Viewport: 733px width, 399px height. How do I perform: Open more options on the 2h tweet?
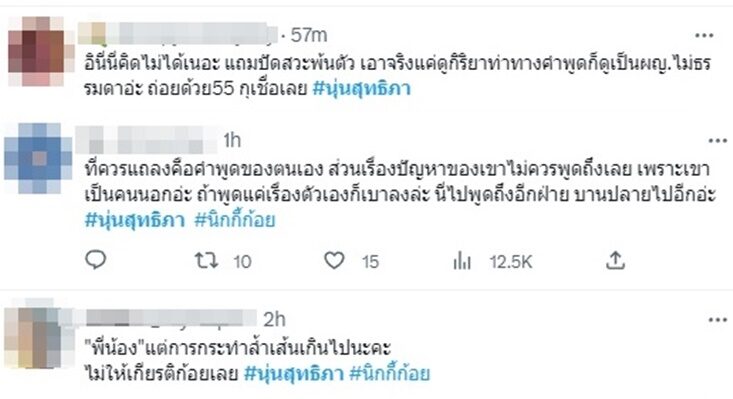tap(718, 320)
